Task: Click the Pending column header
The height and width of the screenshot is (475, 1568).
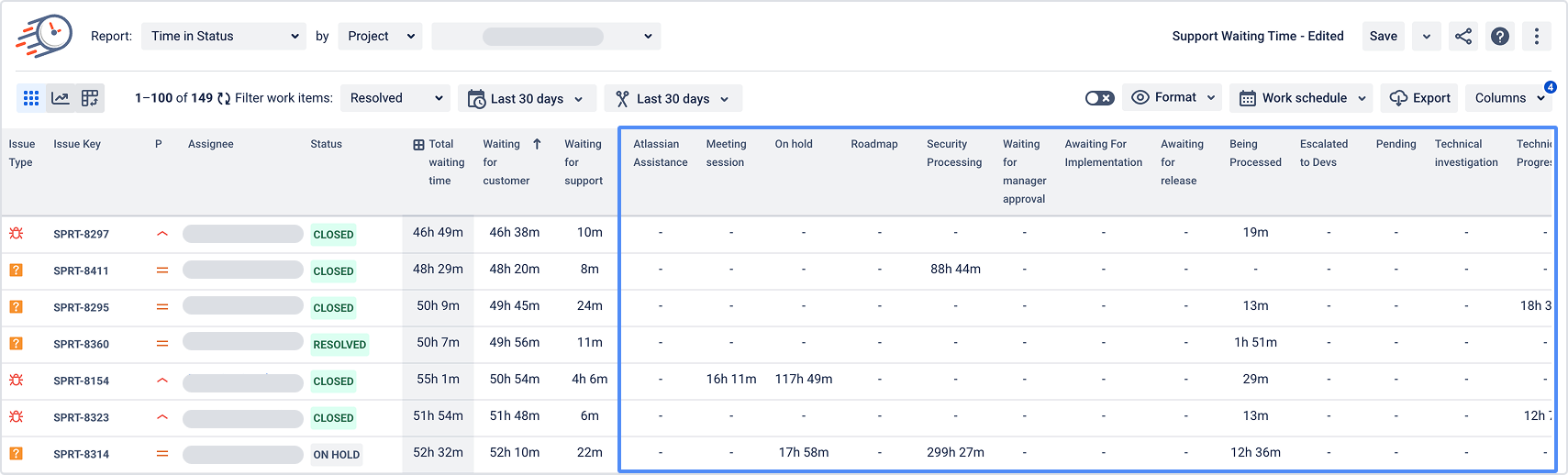Action: pos(1396,144)
